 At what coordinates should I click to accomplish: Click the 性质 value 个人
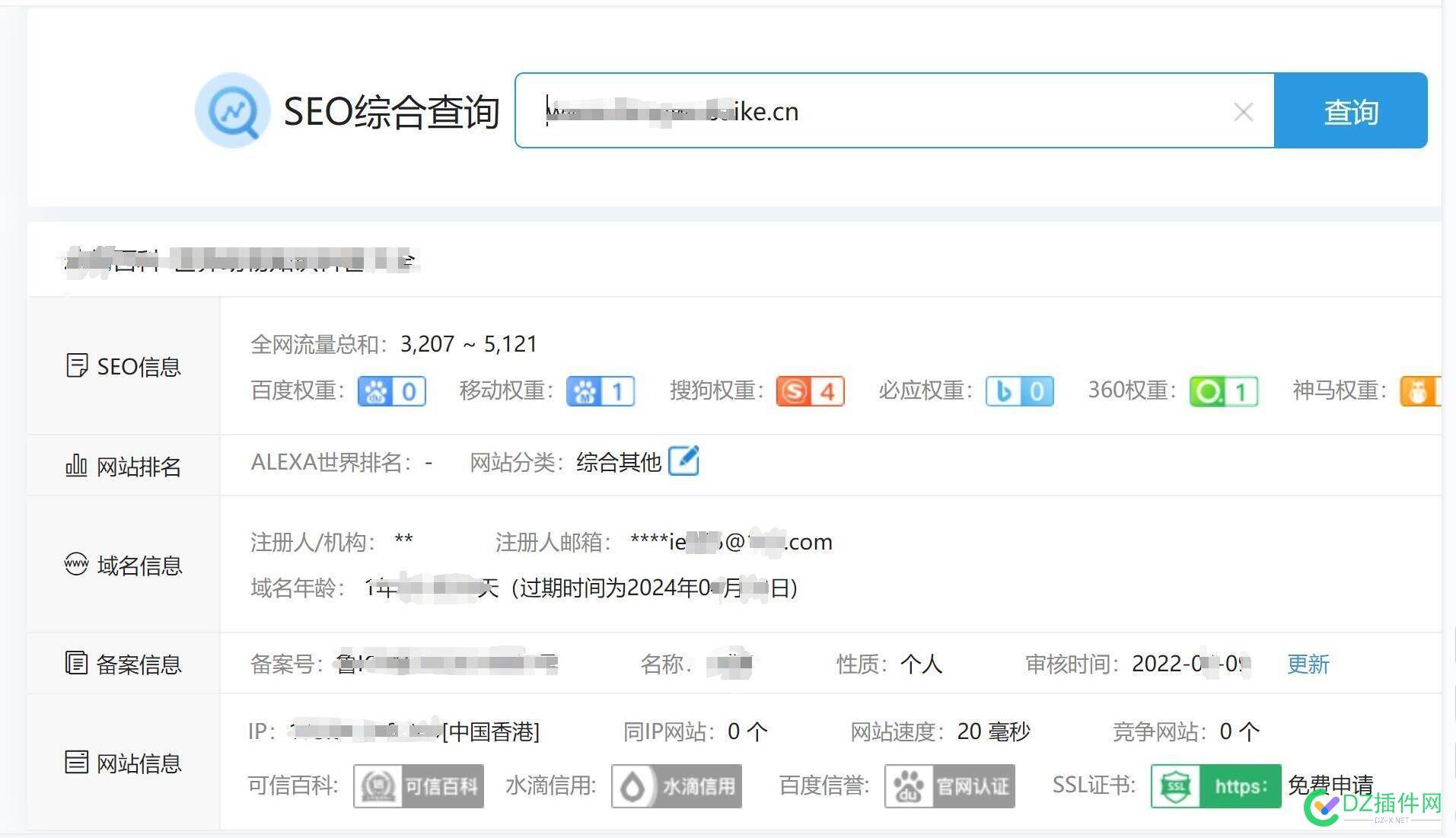pyautogui.click(x=922, y=664)
